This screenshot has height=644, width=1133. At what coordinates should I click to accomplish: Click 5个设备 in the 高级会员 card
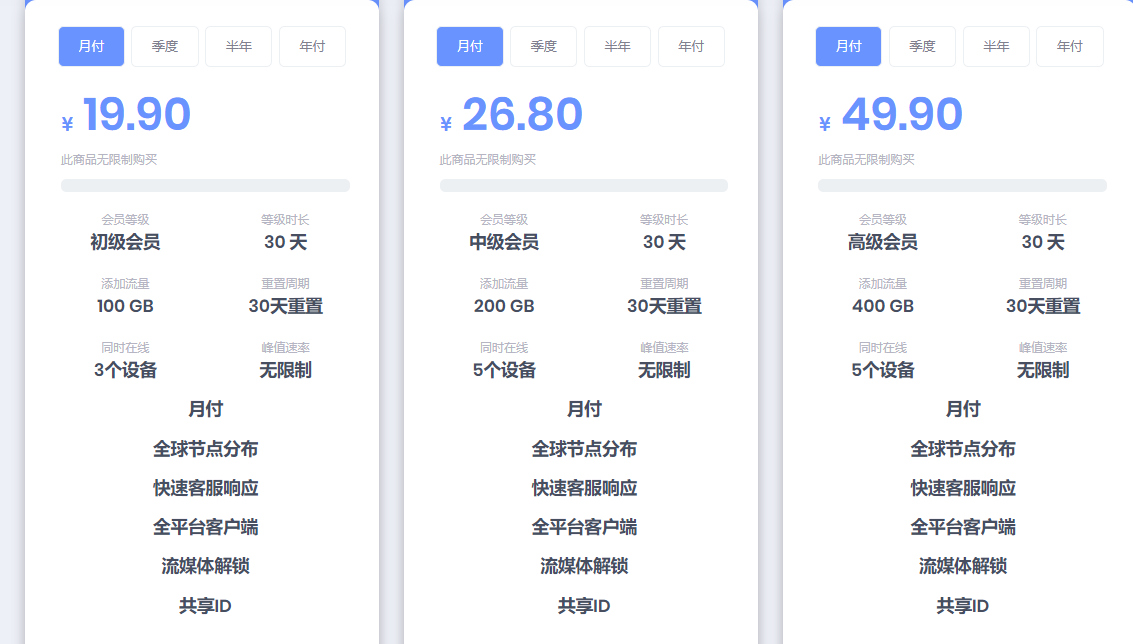882,370
